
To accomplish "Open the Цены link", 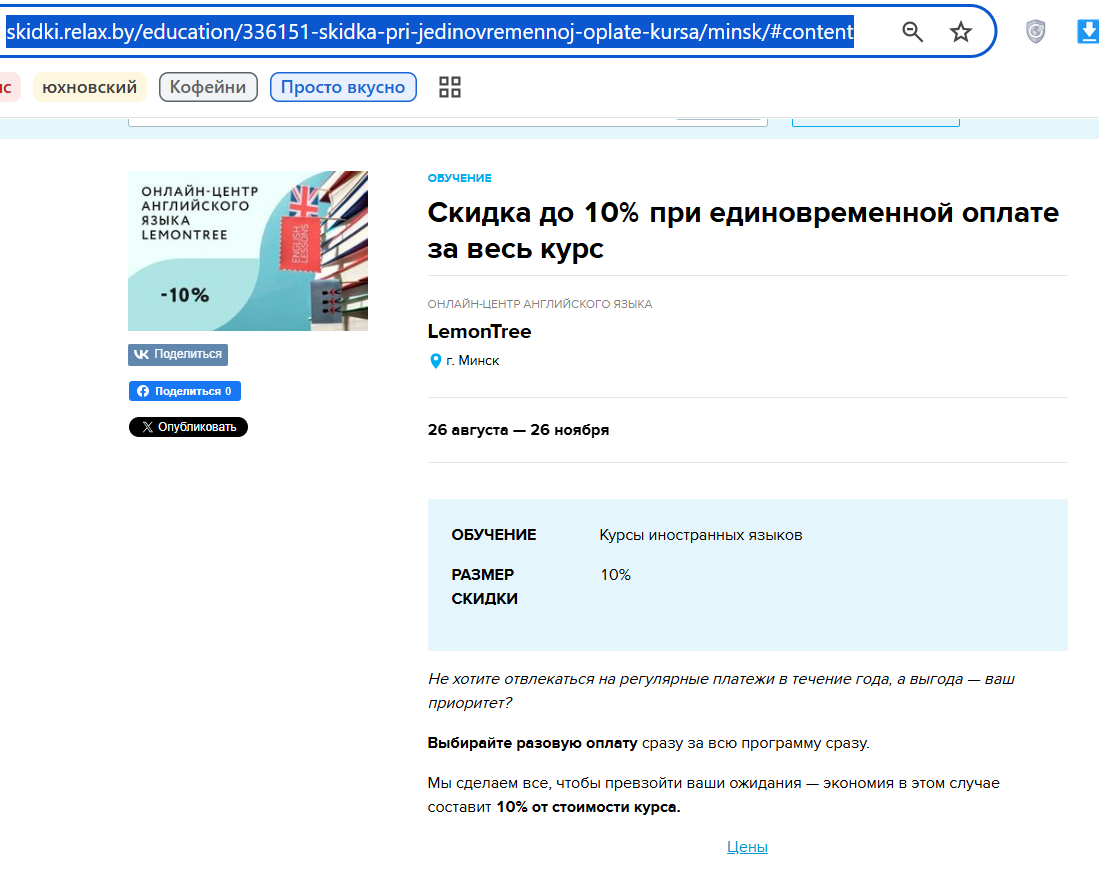I will (747, 846).
